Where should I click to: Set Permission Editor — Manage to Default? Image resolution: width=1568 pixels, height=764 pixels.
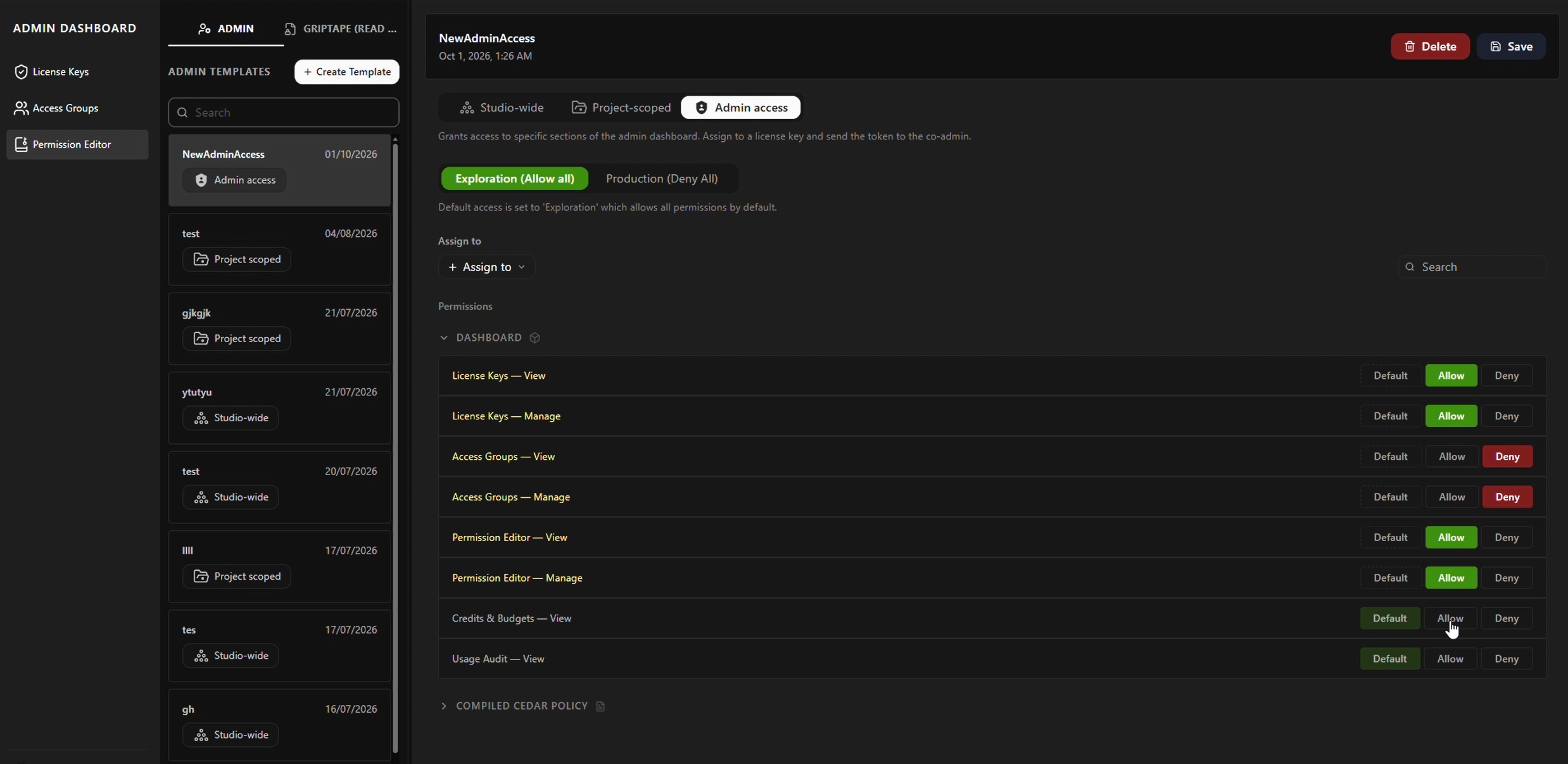pos(1390,578)
